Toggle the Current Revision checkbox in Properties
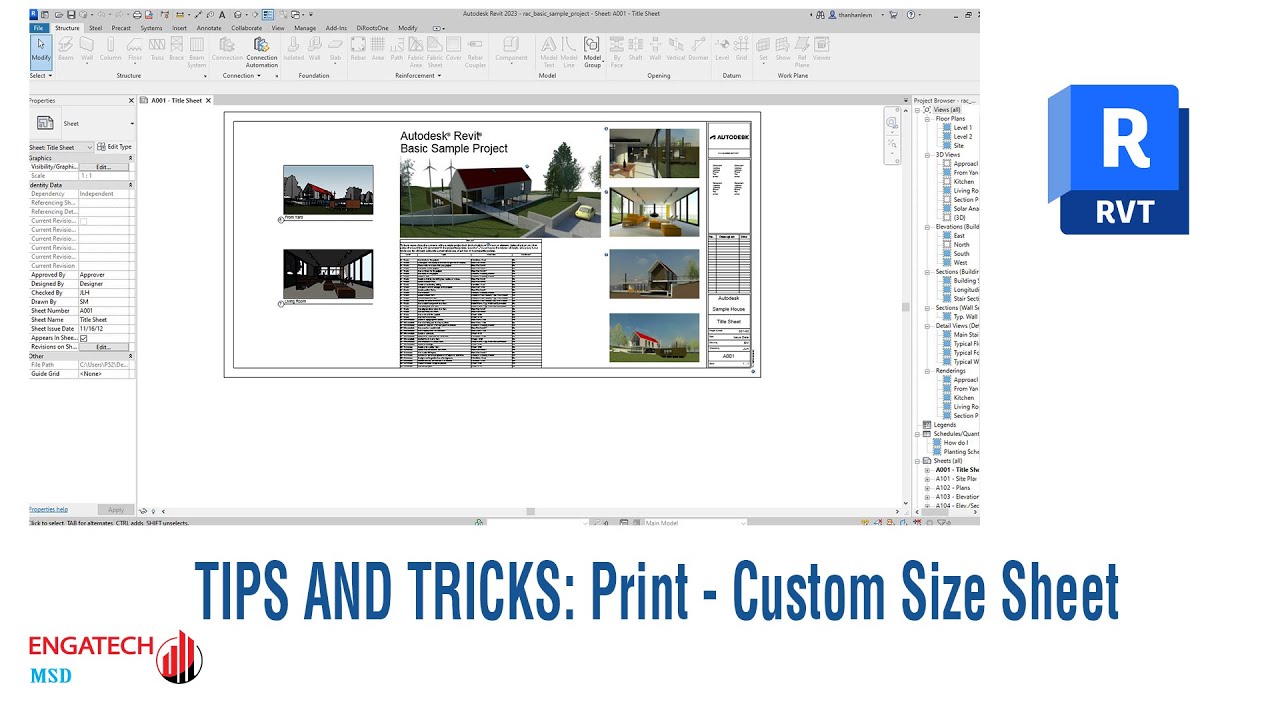 [x=84, y=221]
